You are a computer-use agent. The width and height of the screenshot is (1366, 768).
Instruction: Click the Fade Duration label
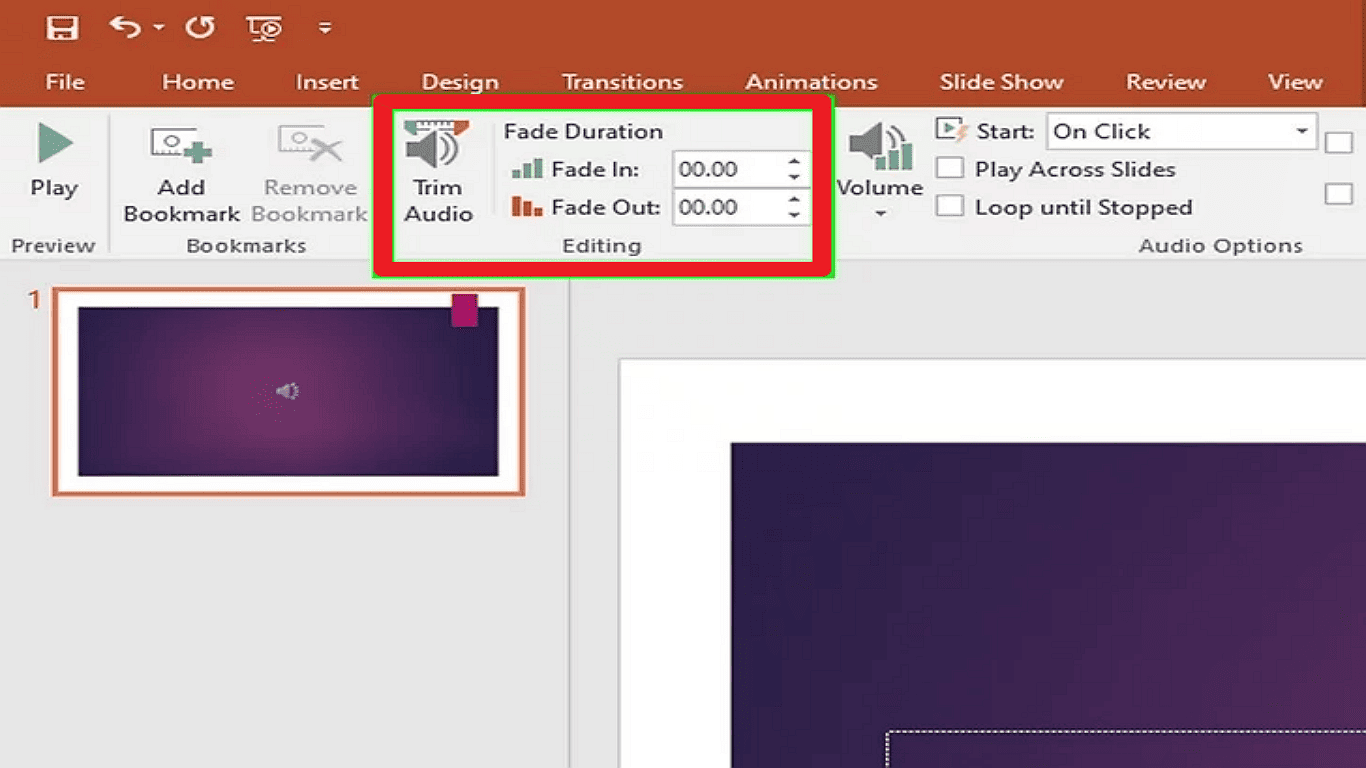pyautogui.click(x=583, y=131)
